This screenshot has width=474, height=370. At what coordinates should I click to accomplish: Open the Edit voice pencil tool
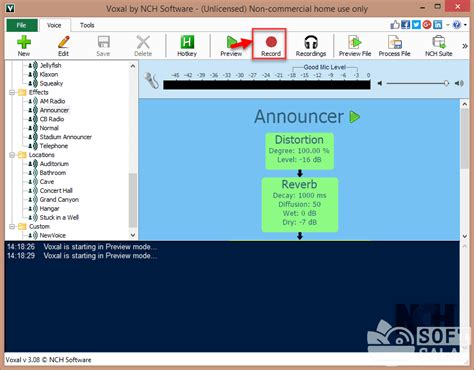(x=63, y=46)
